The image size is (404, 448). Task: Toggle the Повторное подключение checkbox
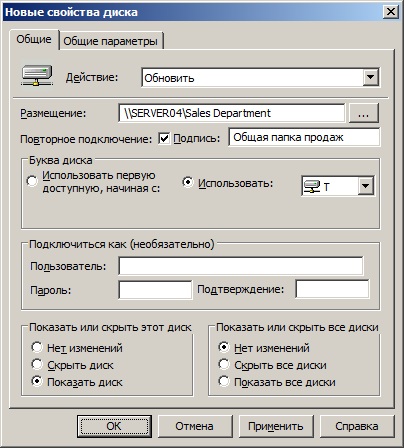(x=164, y=138)
